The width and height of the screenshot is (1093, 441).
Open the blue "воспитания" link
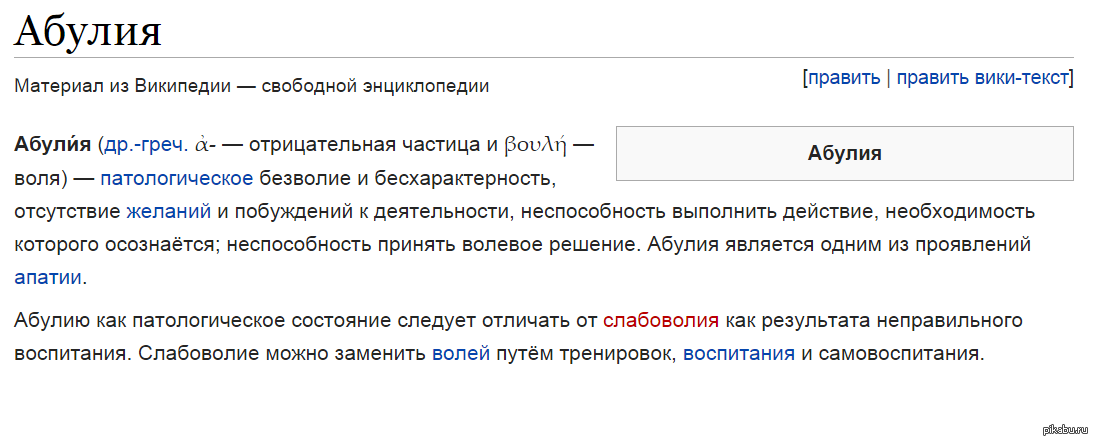point(739,353)
